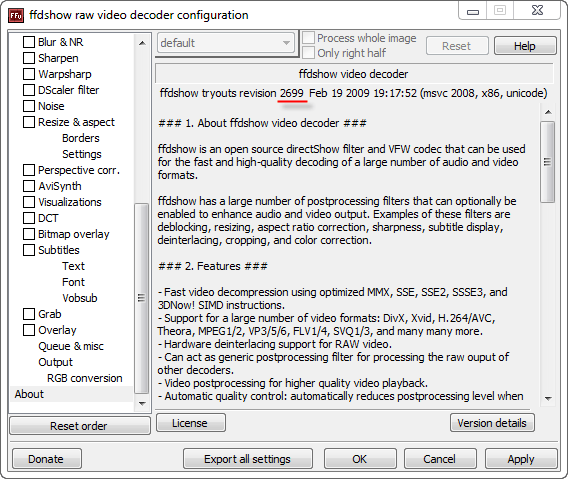The image size is (568, 479).
Task: Click '### 2. Features ###' heading
Action: tap(213, 266)
